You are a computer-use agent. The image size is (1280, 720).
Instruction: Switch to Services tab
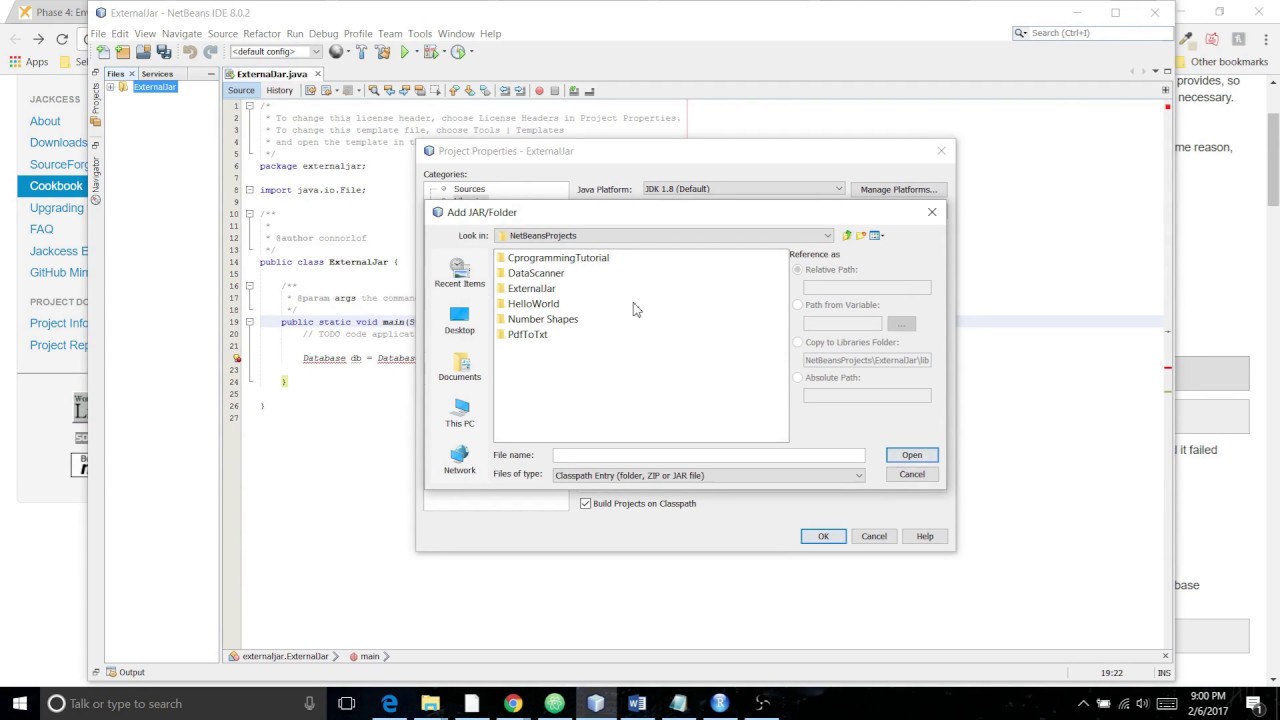pyautogui.click(x=157, y=74)
